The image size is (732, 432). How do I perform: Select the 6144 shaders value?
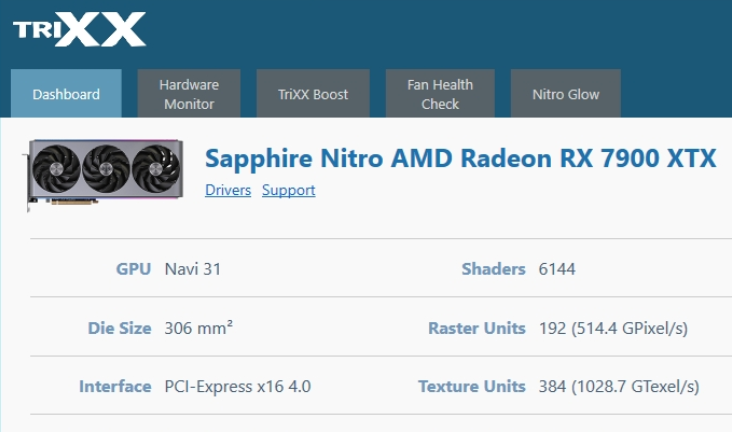pos(557,269)
